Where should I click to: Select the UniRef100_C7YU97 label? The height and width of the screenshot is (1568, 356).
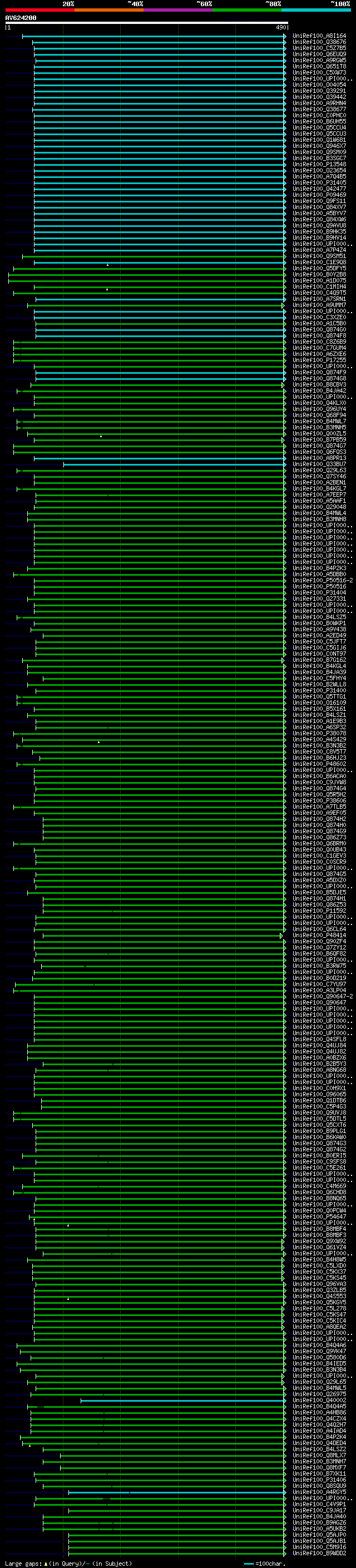coord(319,983)
